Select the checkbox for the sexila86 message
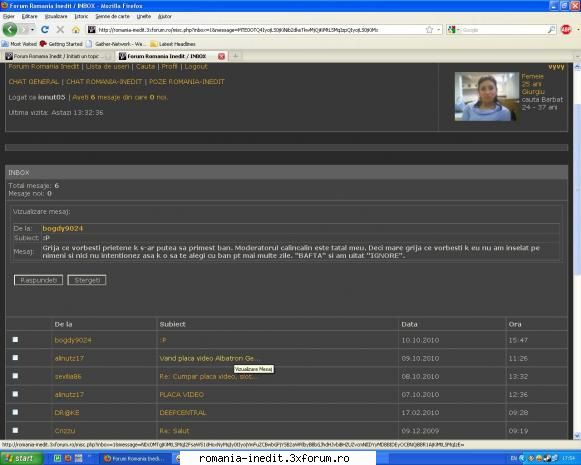The height and width of the screenshot is (465, 581). (15, 376)
